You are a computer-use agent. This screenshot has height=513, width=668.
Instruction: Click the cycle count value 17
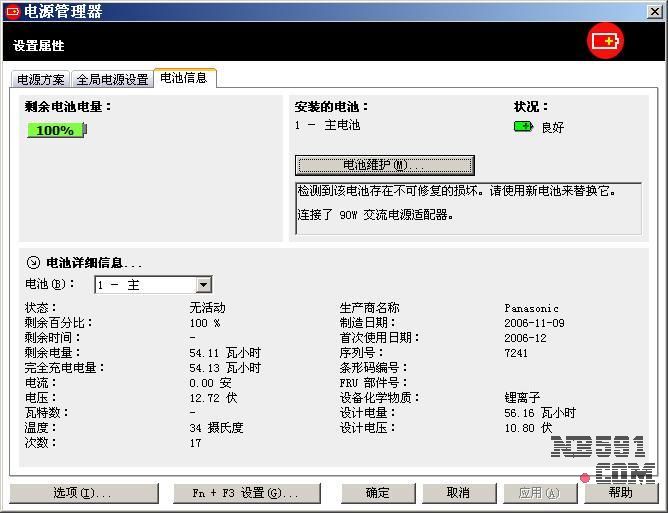point(196,443)
